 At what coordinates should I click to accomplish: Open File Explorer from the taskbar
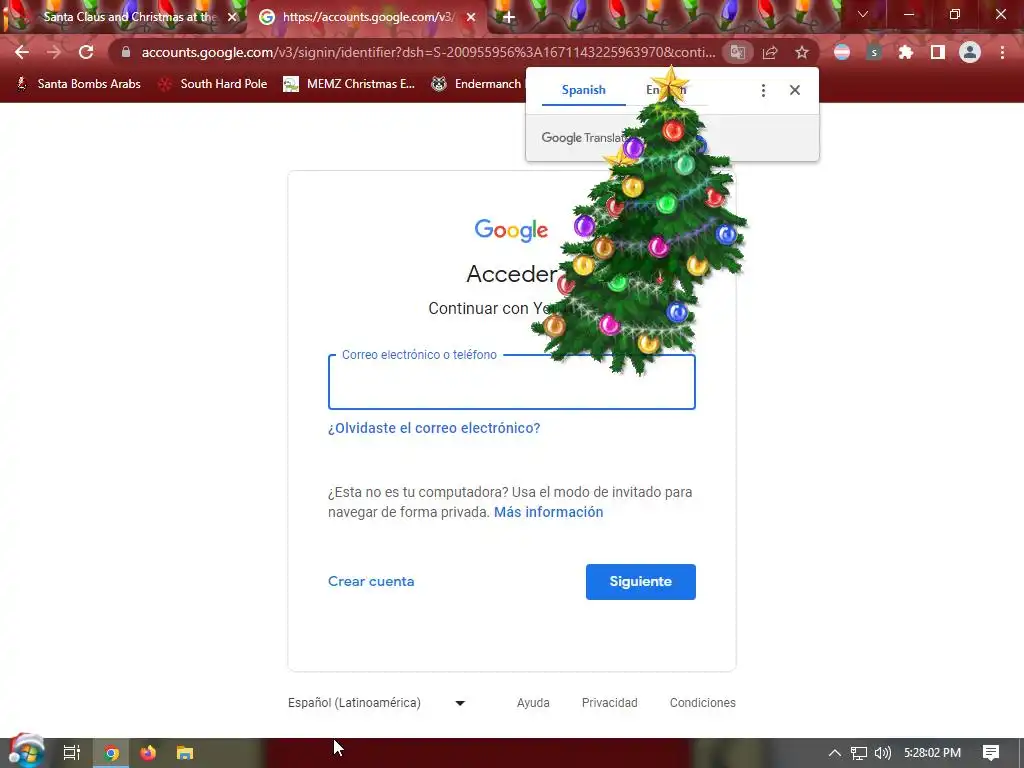coord(185,753)
